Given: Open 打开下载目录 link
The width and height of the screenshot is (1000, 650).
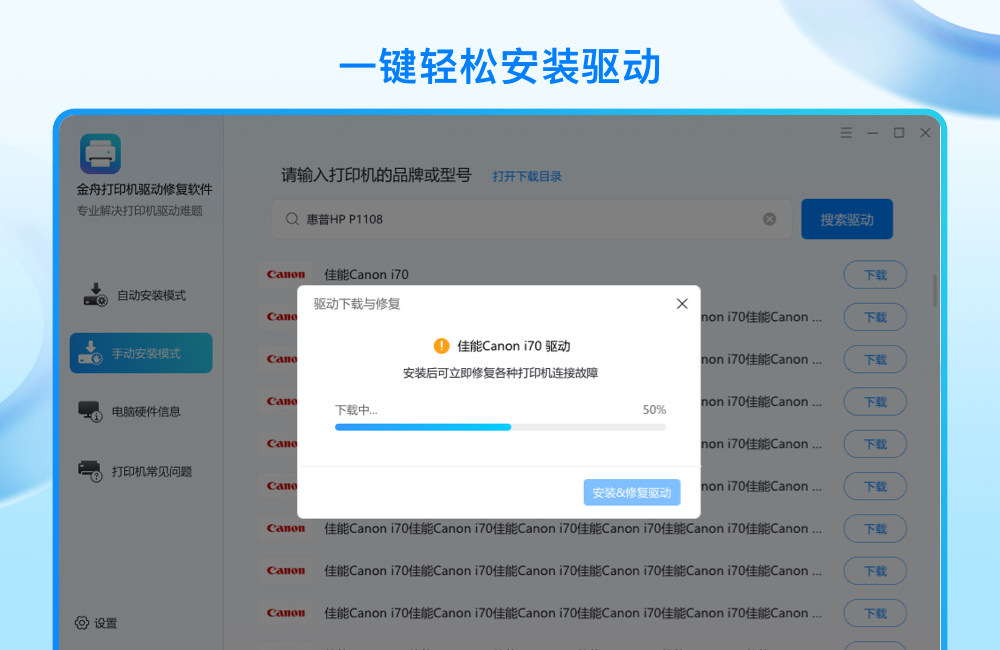Looking at the screenshot, I should (x=526, y=175).
